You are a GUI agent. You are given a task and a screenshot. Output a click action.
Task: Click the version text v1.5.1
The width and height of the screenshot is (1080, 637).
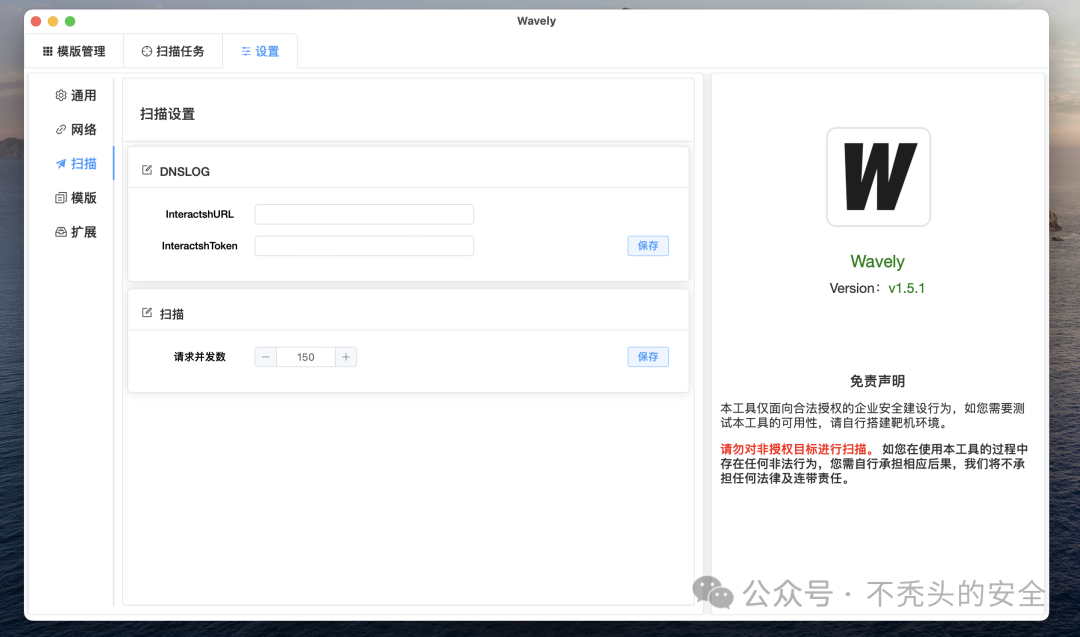906,289
